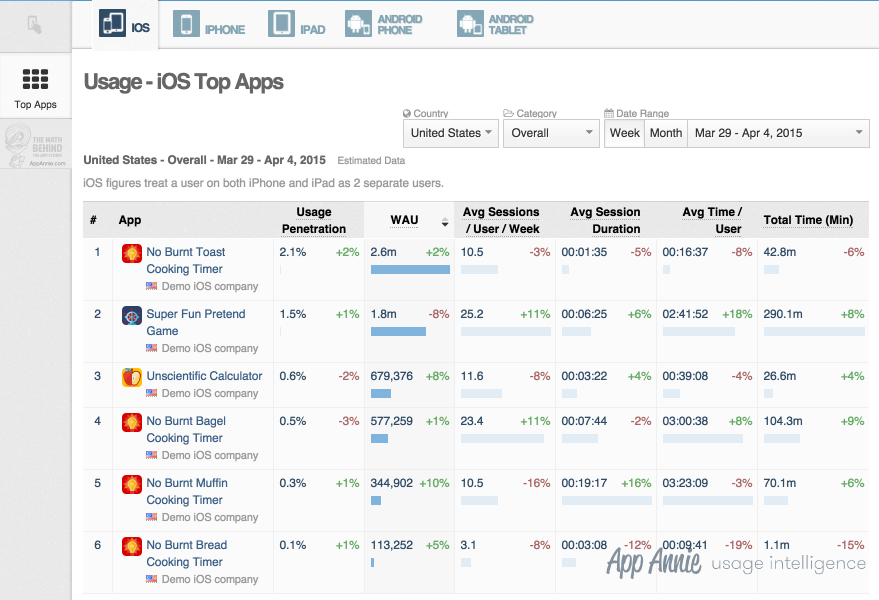The image size is (879, 600).
Task: Open the Overall category dropdown
Action: [x=552, y=133]
